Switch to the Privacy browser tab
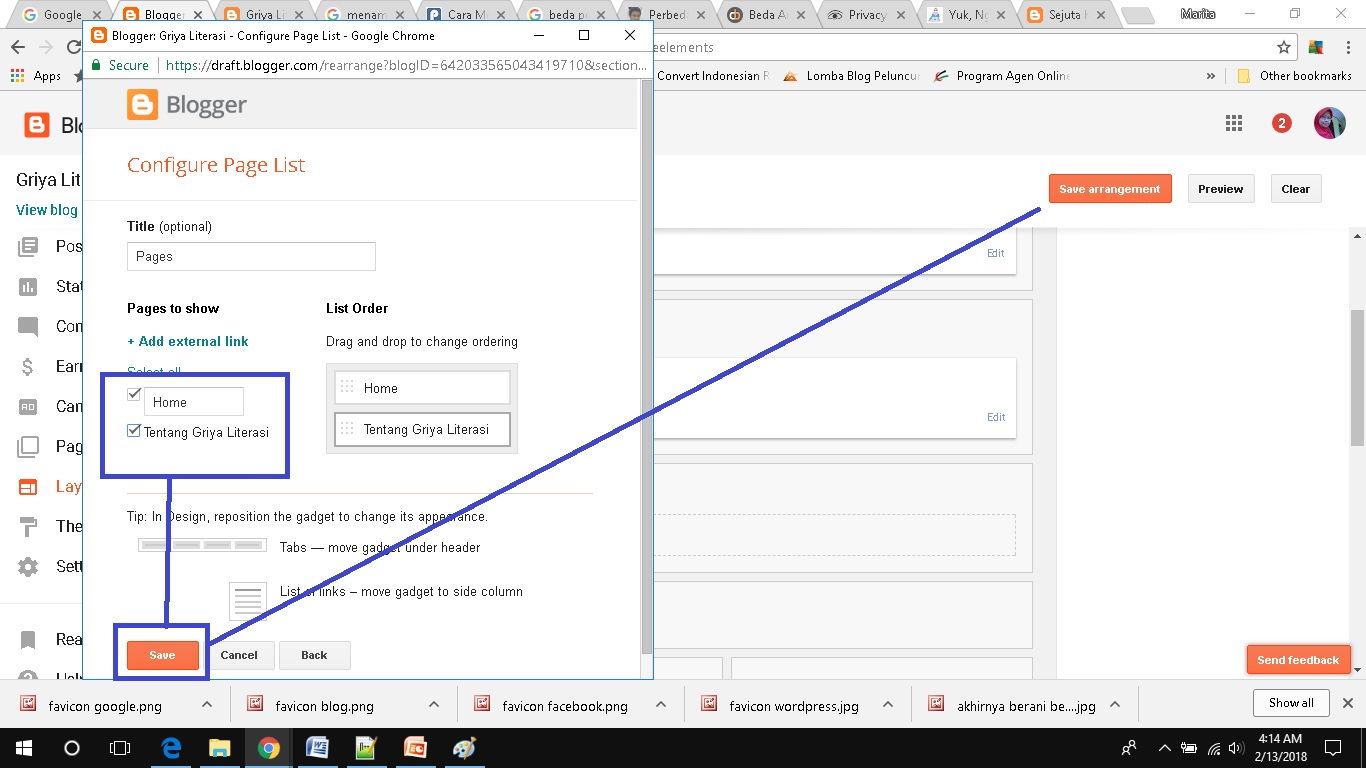This screenshot has height=768, width=1366. pos(865,15)
